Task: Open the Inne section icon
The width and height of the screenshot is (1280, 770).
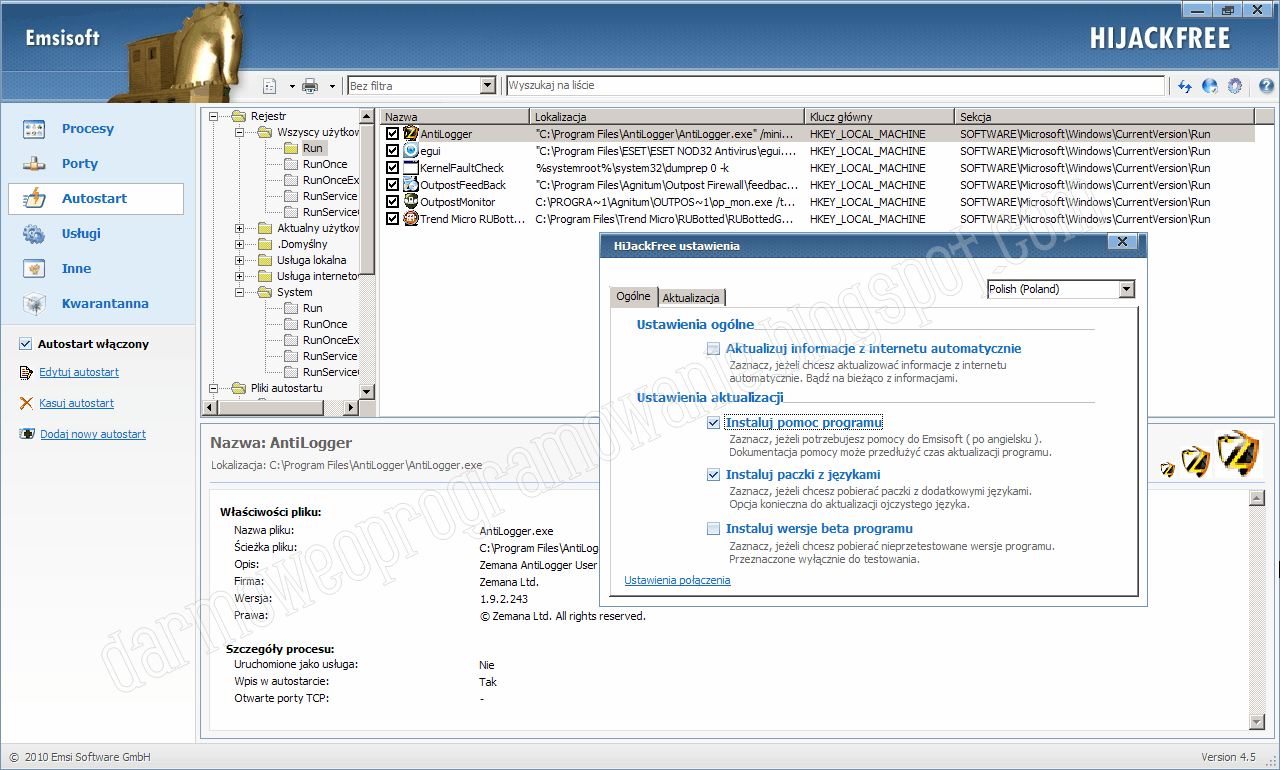Action: [x=34, y=269]
